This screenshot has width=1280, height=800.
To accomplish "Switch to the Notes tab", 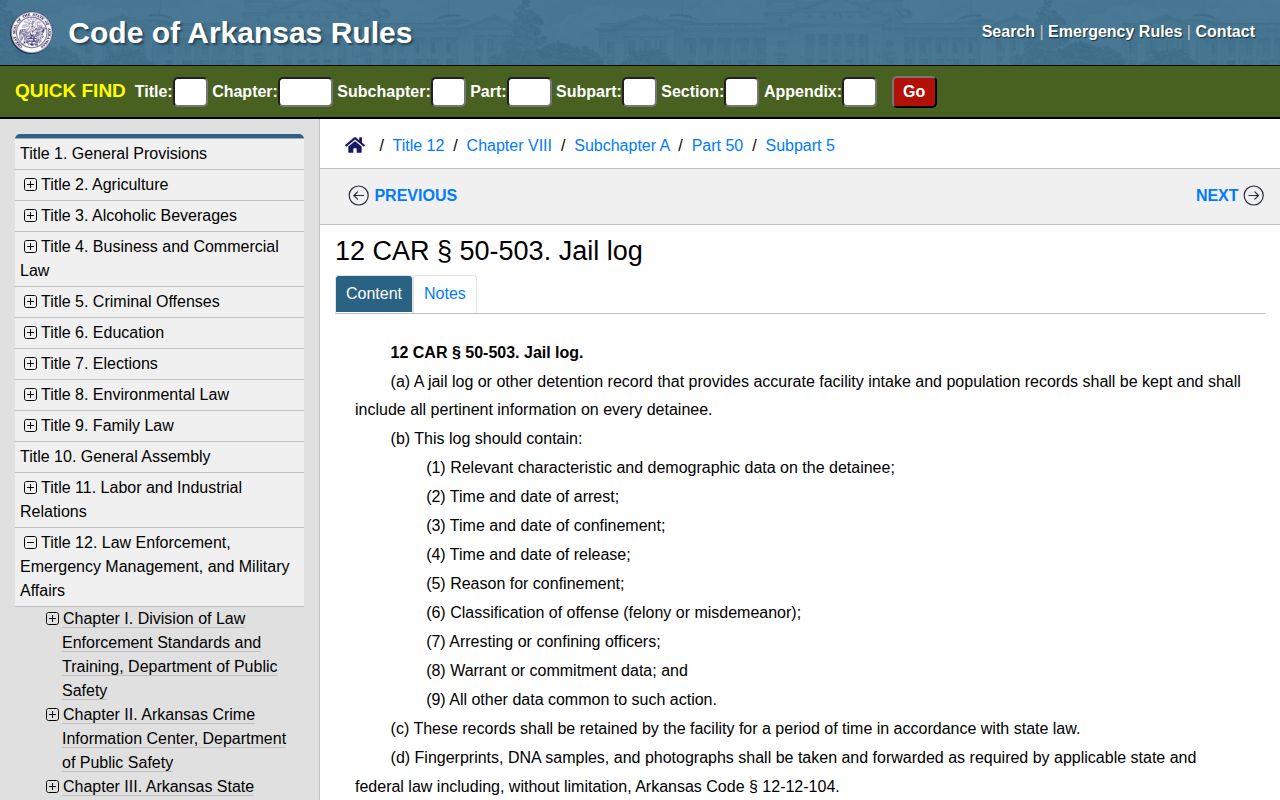I will [445, 293].
